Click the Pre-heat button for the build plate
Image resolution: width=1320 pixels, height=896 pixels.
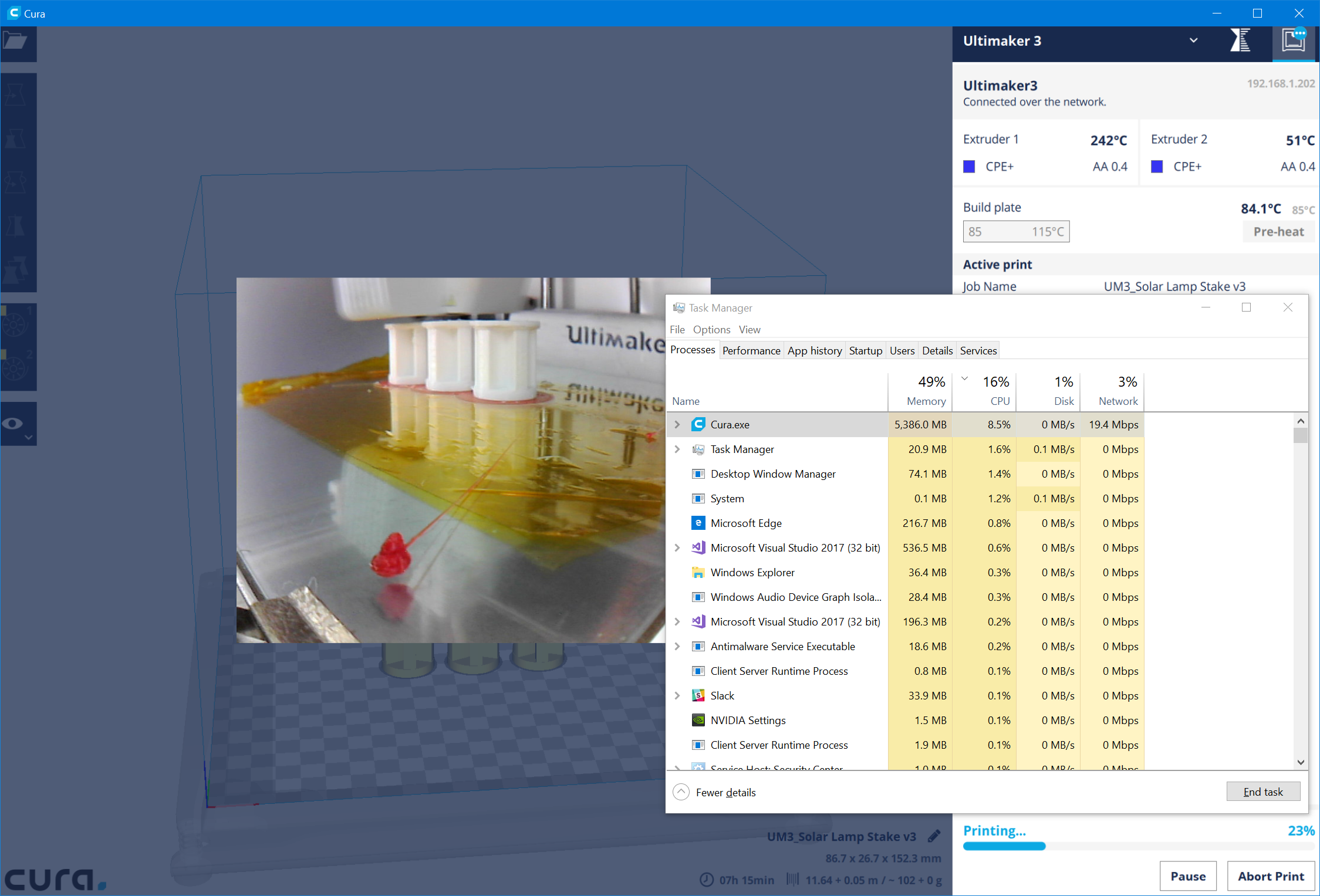click(x=1278, y=231)
